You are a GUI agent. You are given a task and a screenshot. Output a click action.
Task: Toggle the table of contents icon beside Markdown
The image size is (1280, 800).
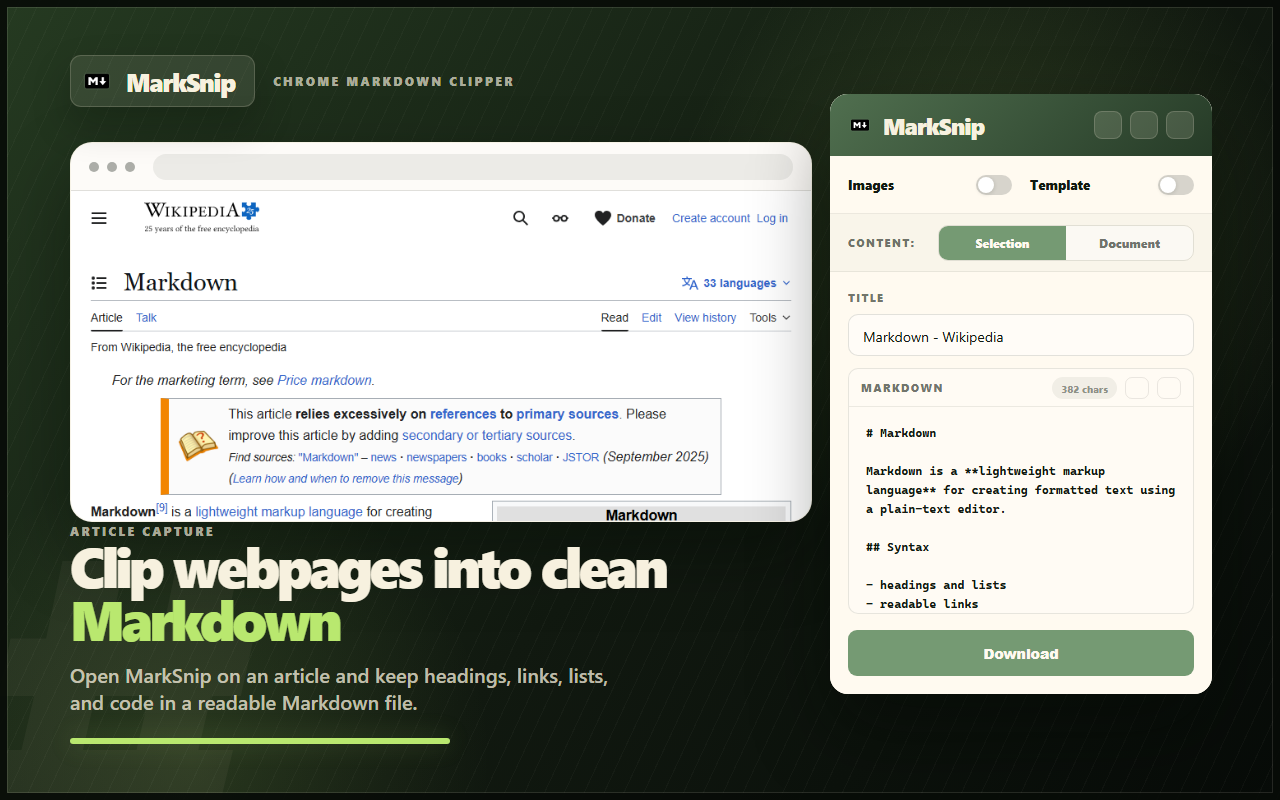tap(99, 283)
